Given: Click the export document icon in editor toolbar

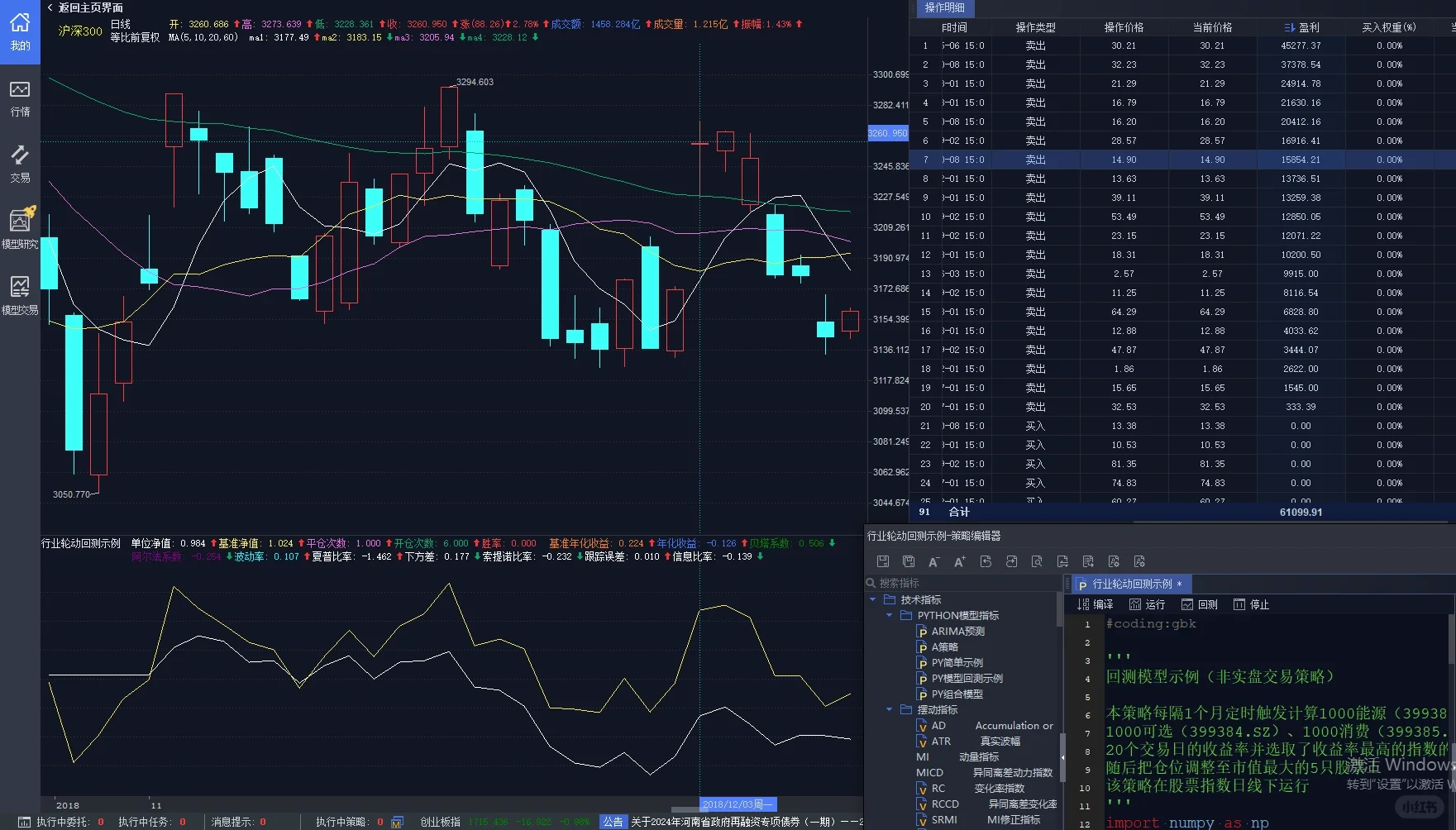Looking at the screenshot, I should (1062, 561).
